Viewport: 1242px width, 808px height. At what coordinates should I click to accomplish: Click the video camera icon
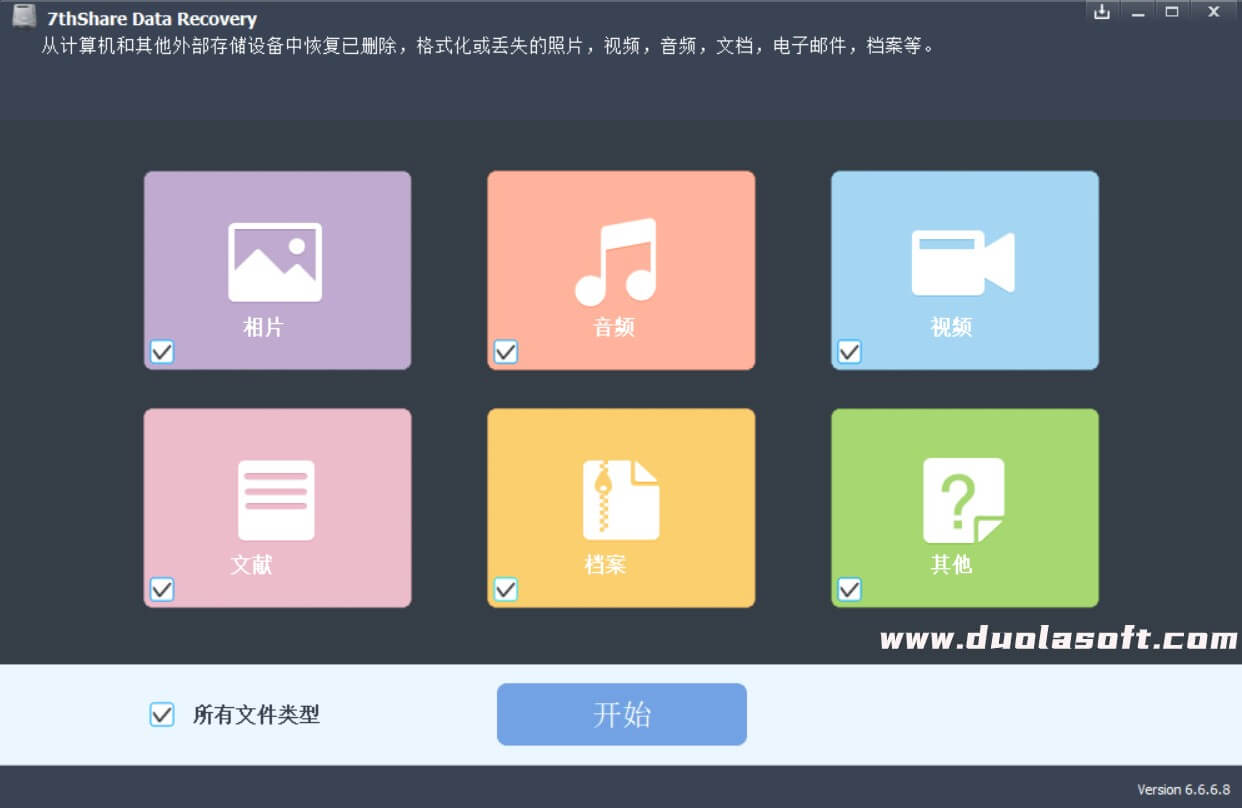tap(963, 263)
